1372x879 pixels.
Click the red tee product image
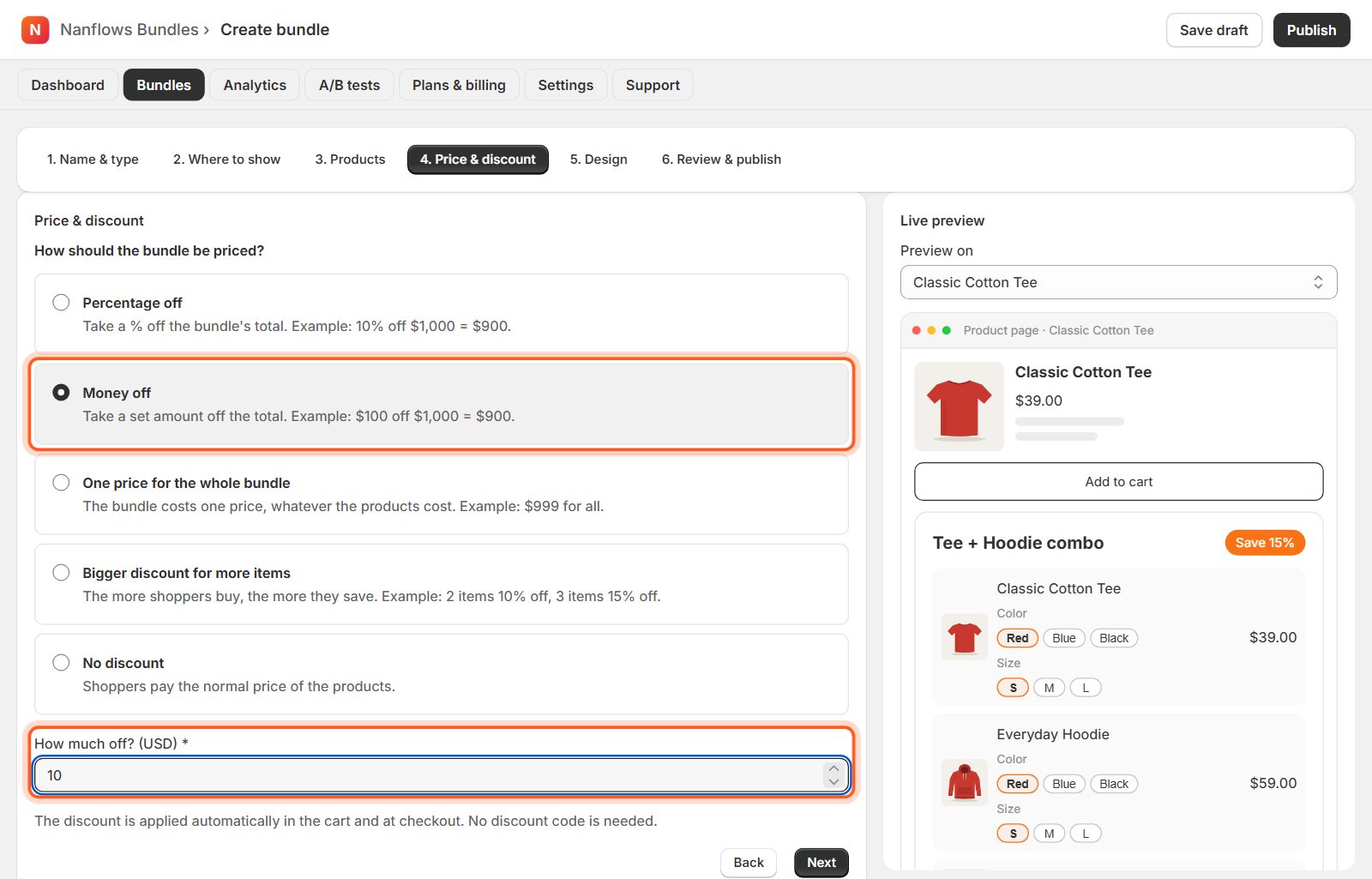coord(959,406)
